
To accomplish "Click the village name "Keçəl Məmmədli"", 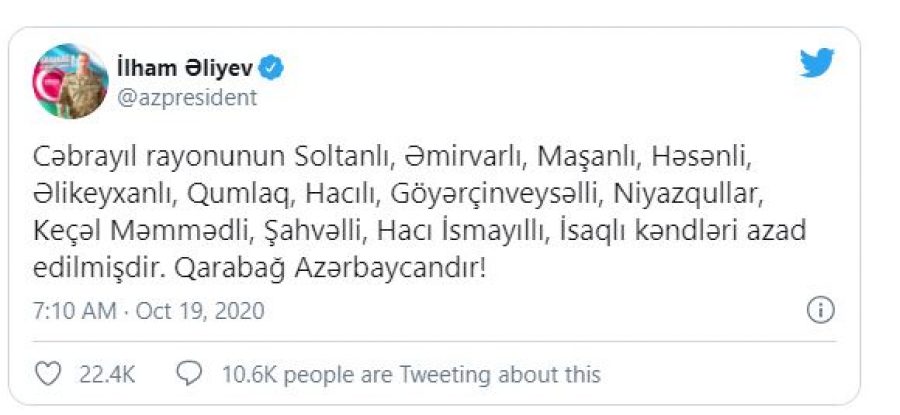I will click(134, 233).
